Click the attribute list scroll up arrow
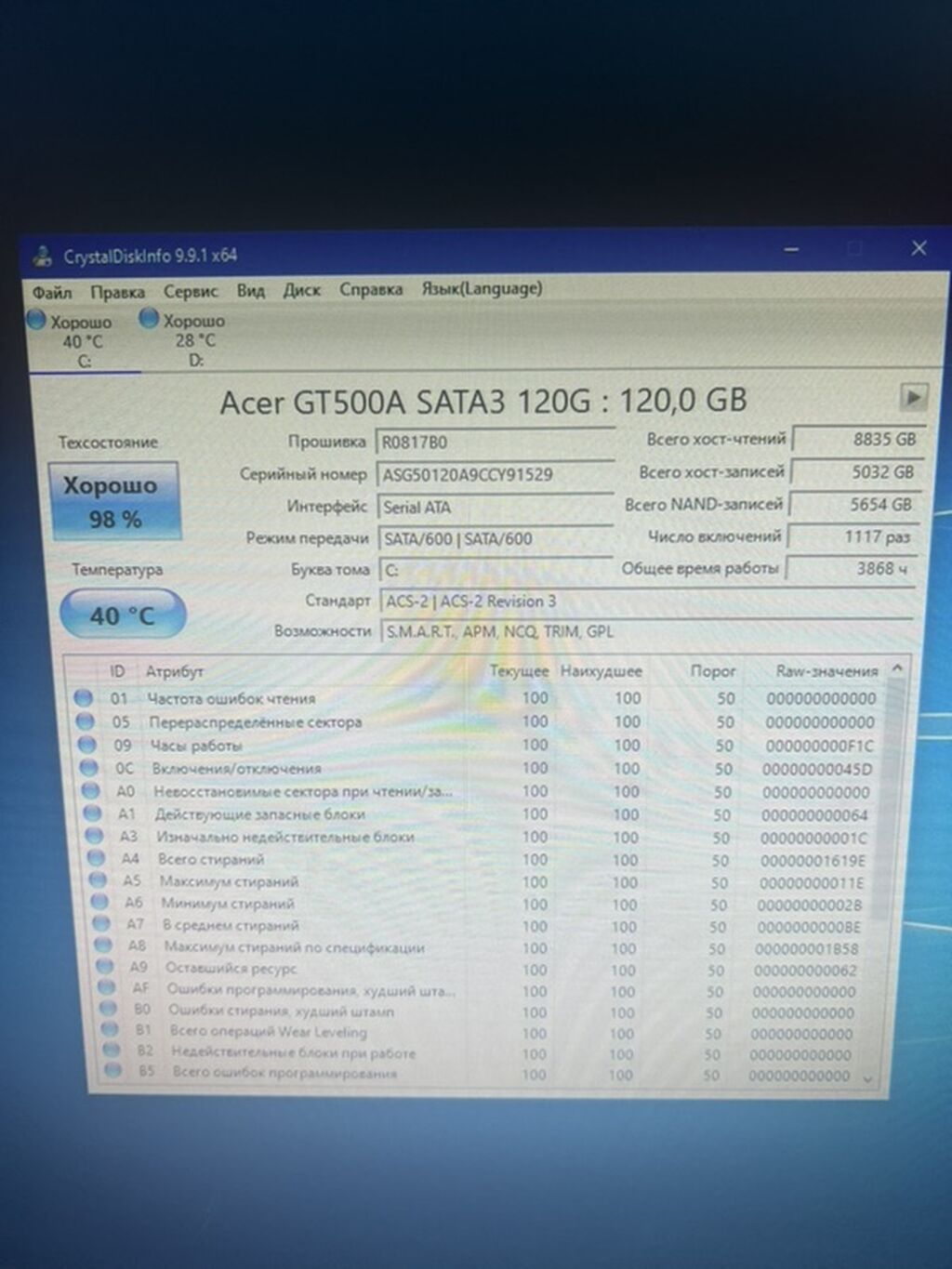952x1269 pixels. [897, 668]
